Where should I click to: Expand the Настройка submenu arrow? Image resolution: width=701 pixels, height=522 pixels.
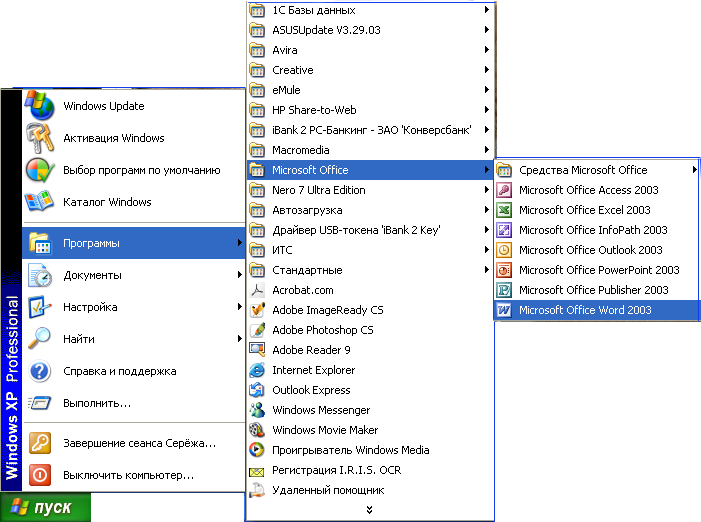point(240,307)
